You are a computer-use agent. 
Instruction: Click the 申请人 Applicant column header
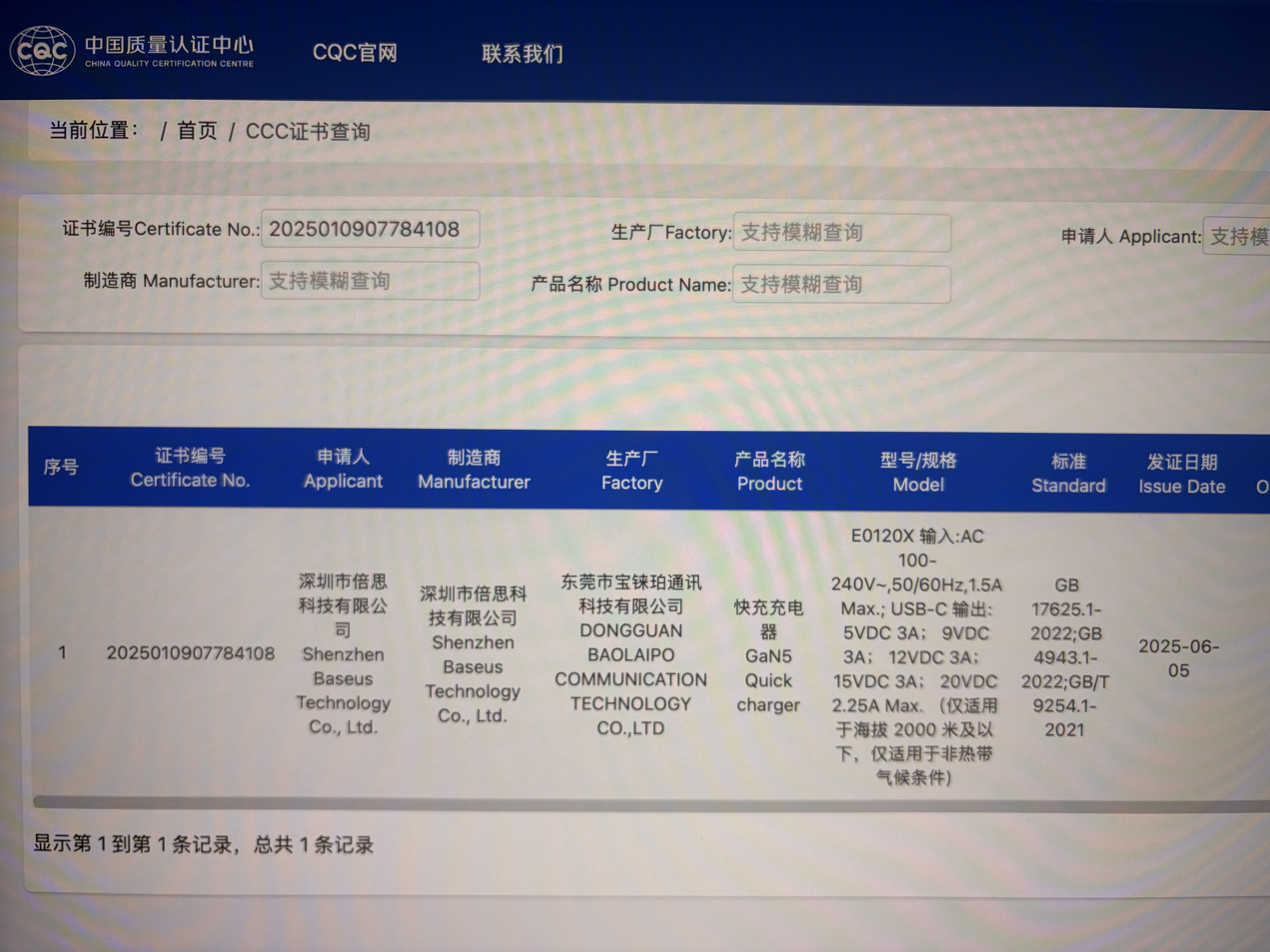343,469
